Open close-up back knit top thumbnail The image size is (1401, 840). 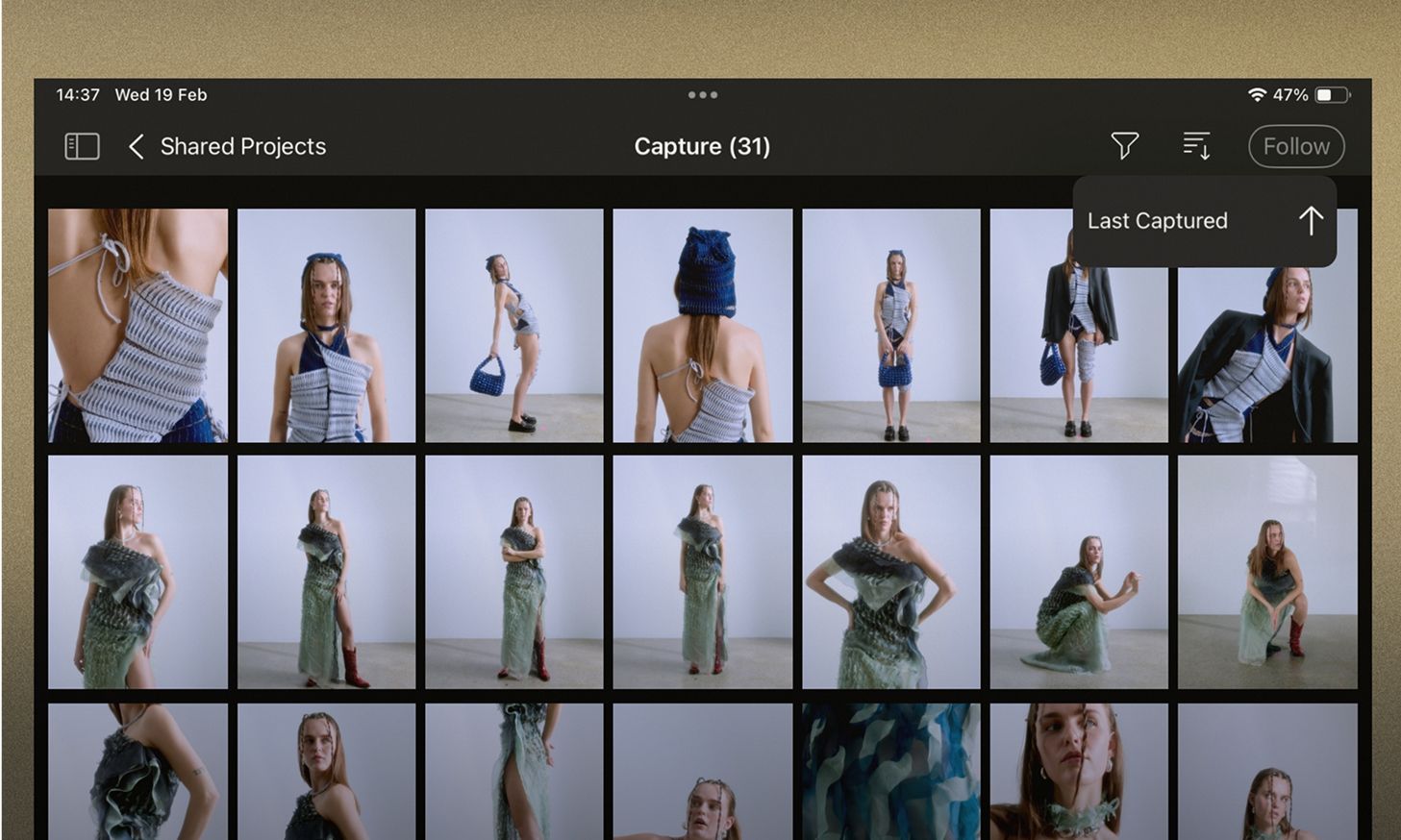tap(138, 325)
